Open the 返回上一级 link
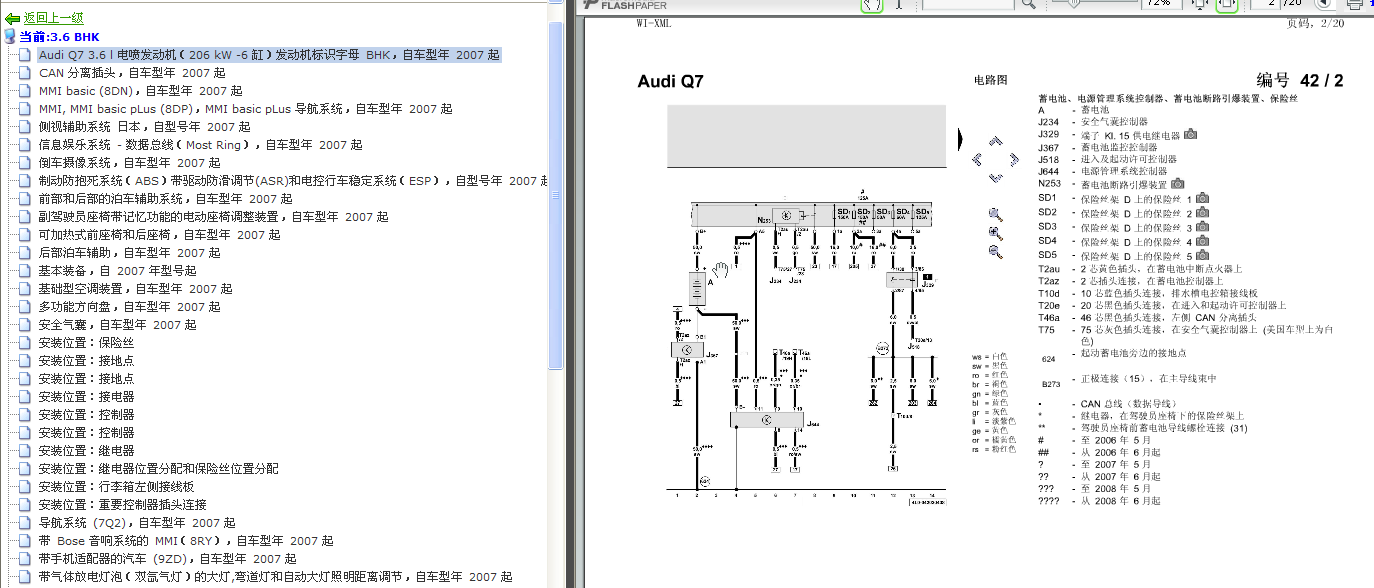This screenshot has width=1374, height=588. pos(53,19)
